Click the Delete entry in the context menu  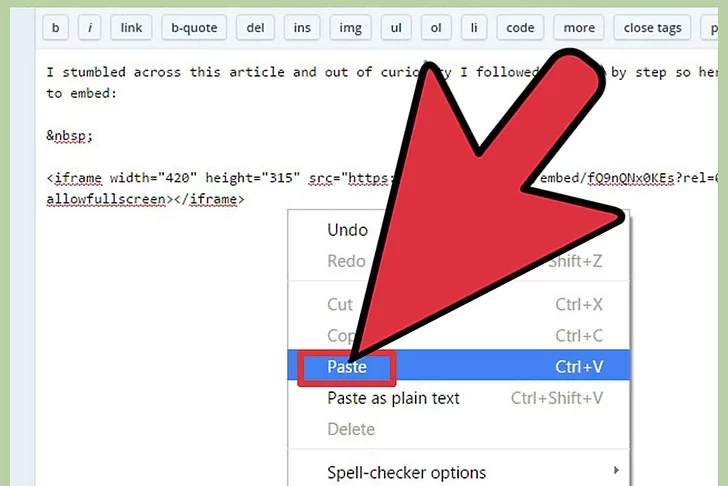(x=351, y=429)
